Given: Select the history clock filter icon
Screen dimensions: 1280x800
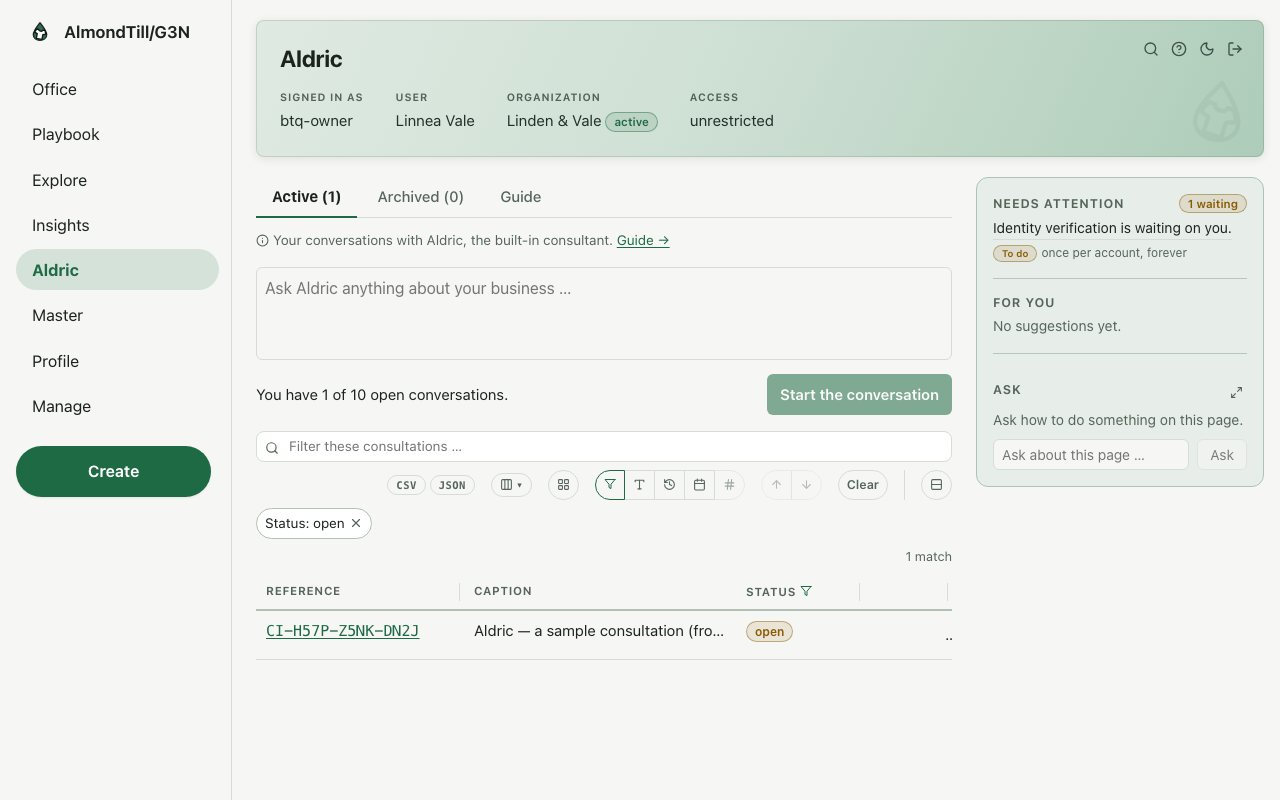Looking at the screenshot, I should tap(670, 485).
